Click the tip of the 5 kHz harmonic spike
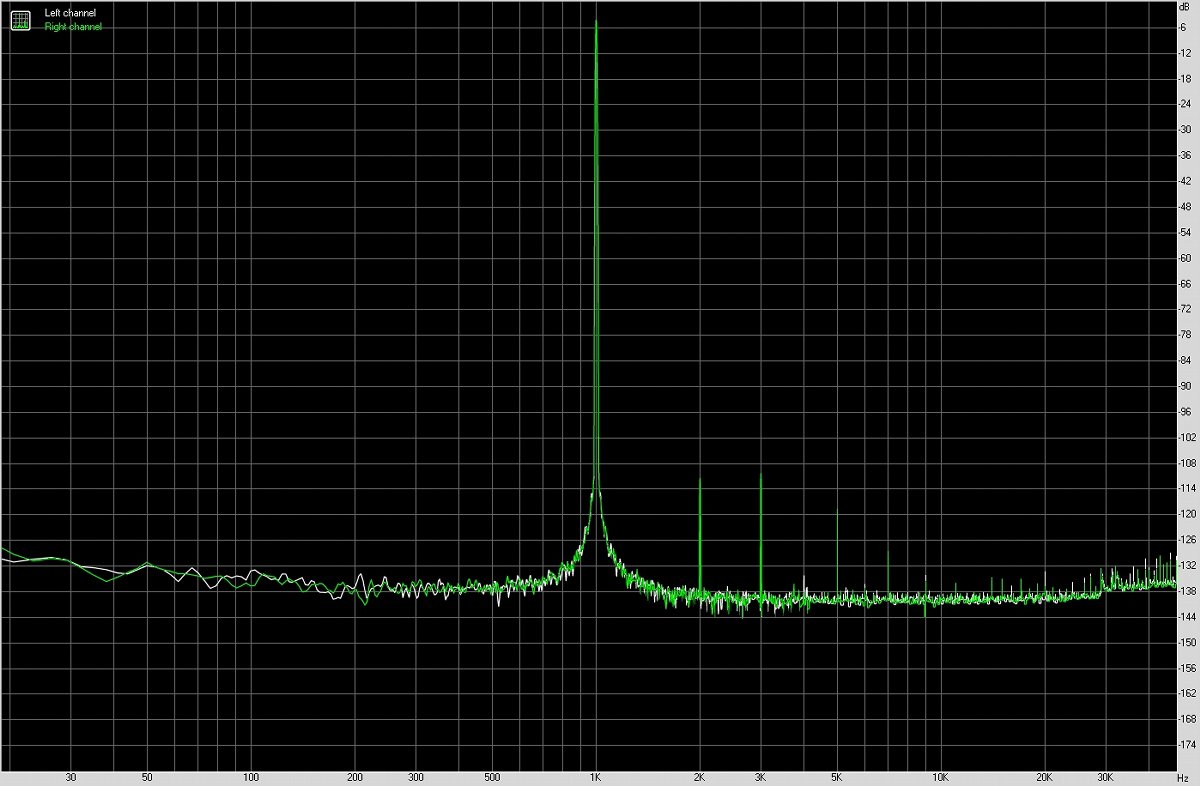Viewport: 1200px width, 786px height. 837,512
